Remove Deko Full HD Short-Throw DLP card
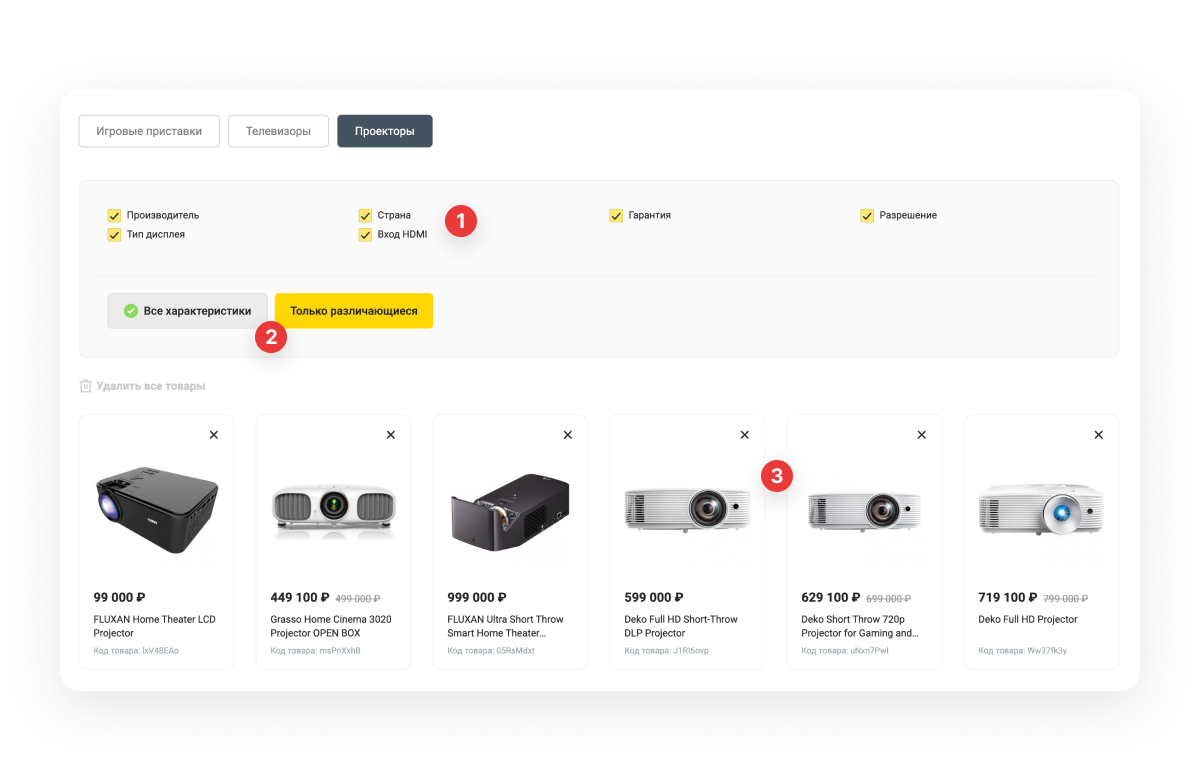Viewport: 1200px width, 763px height. (744, 435)
